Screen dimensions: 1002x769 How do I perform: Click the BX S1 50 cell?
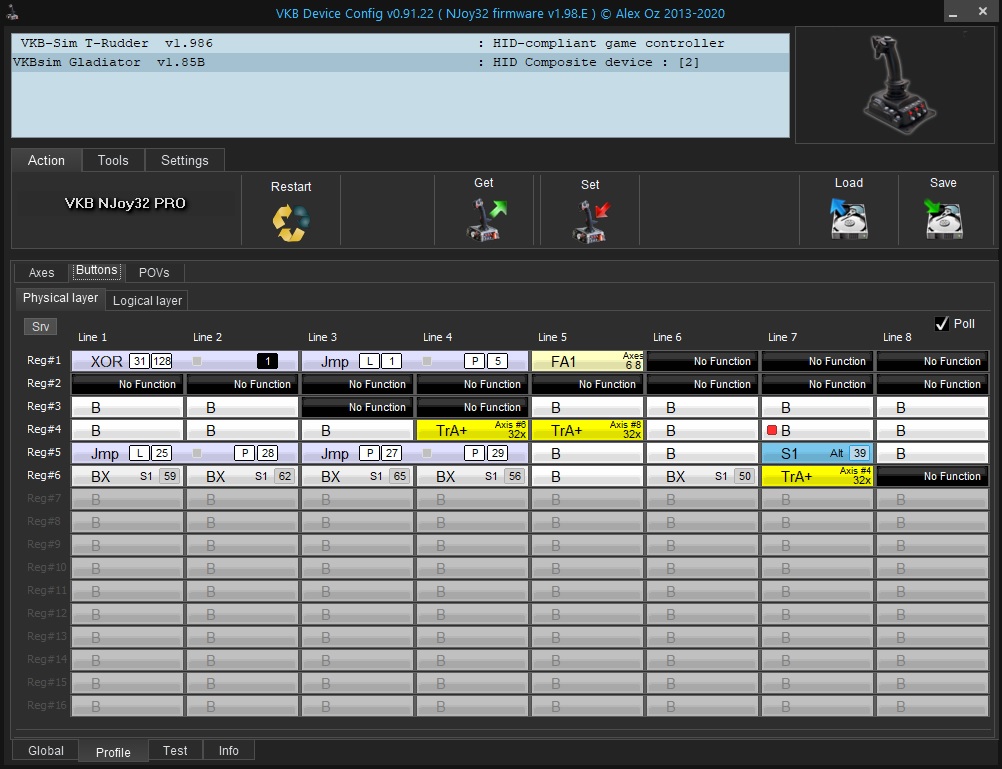pyautogui.click(x=702, y=476)
